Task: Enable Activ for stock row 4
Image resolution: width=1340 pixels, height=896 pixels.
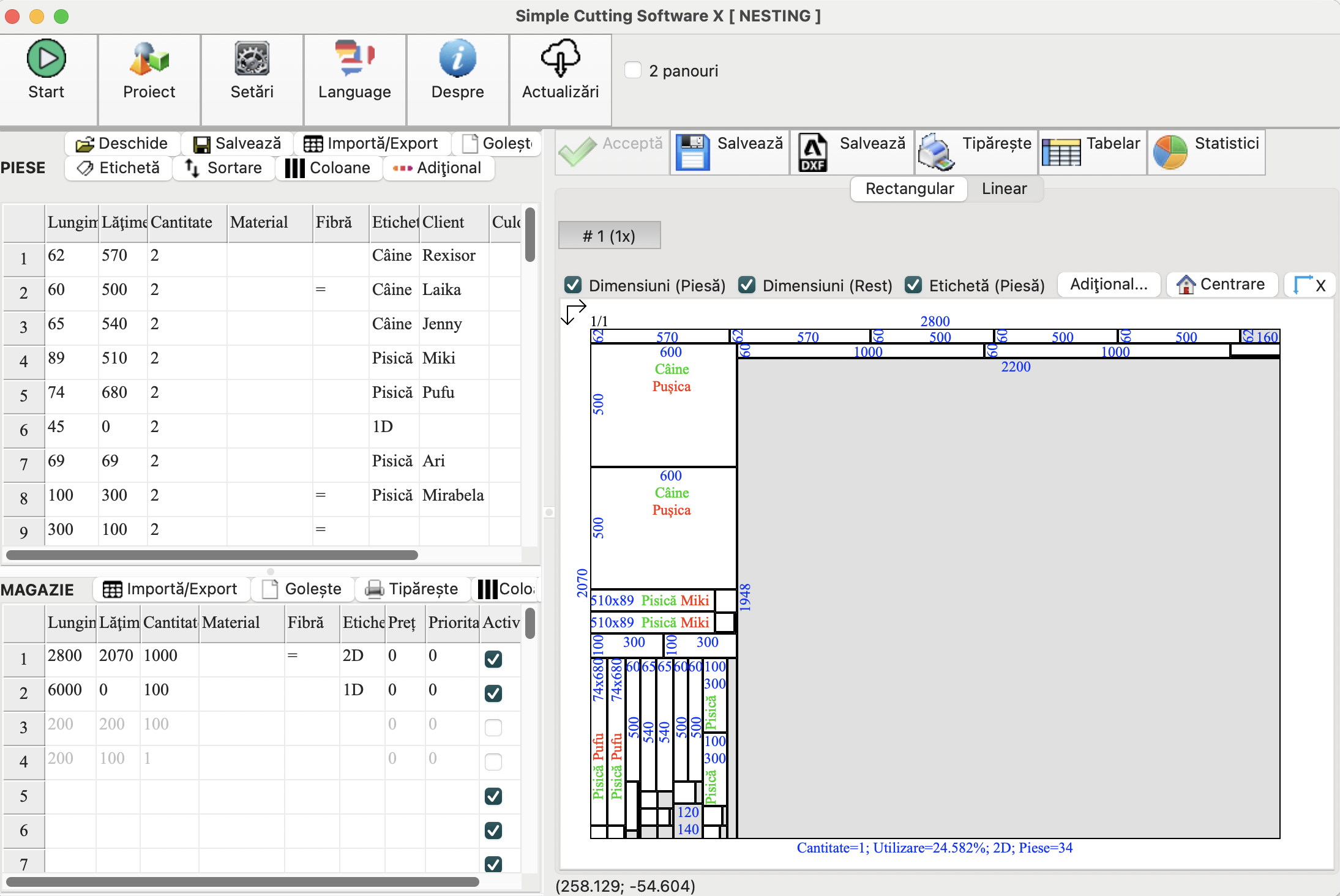Action: point(493,762)
